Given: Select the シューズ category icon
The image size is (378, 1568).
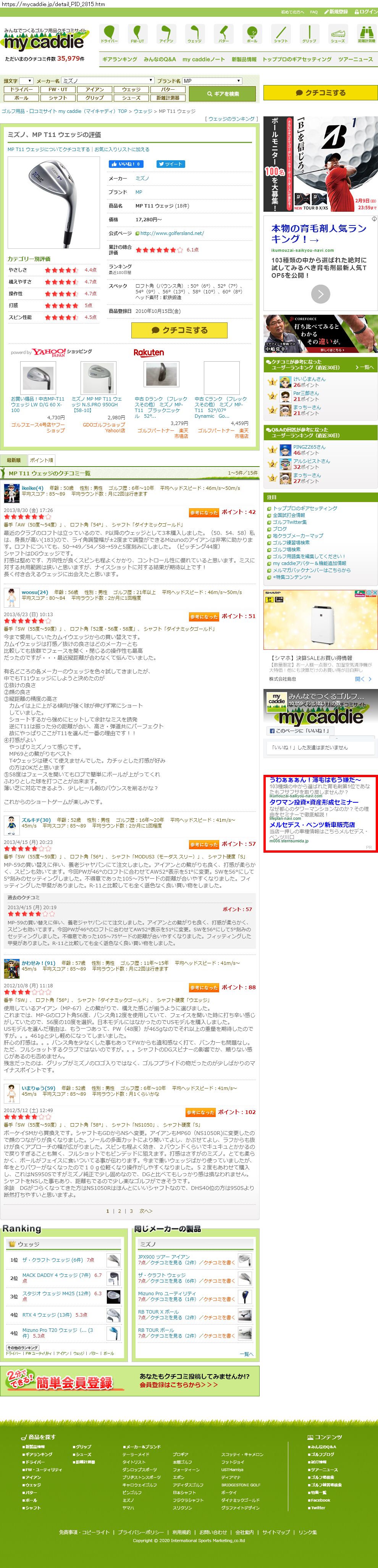Looking at the screenshot, I should [x=338, y=34].
